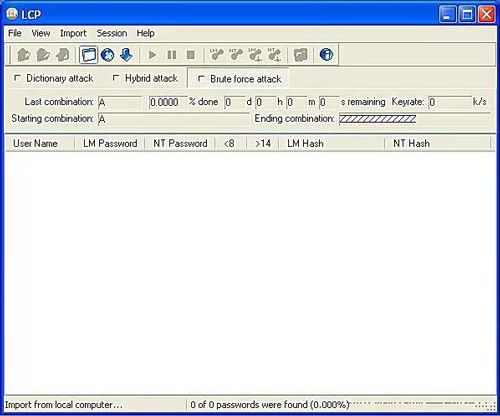This screenshot has width=500, height=416.
Task: Click the seconds remaining field
Action: [329, 102]
